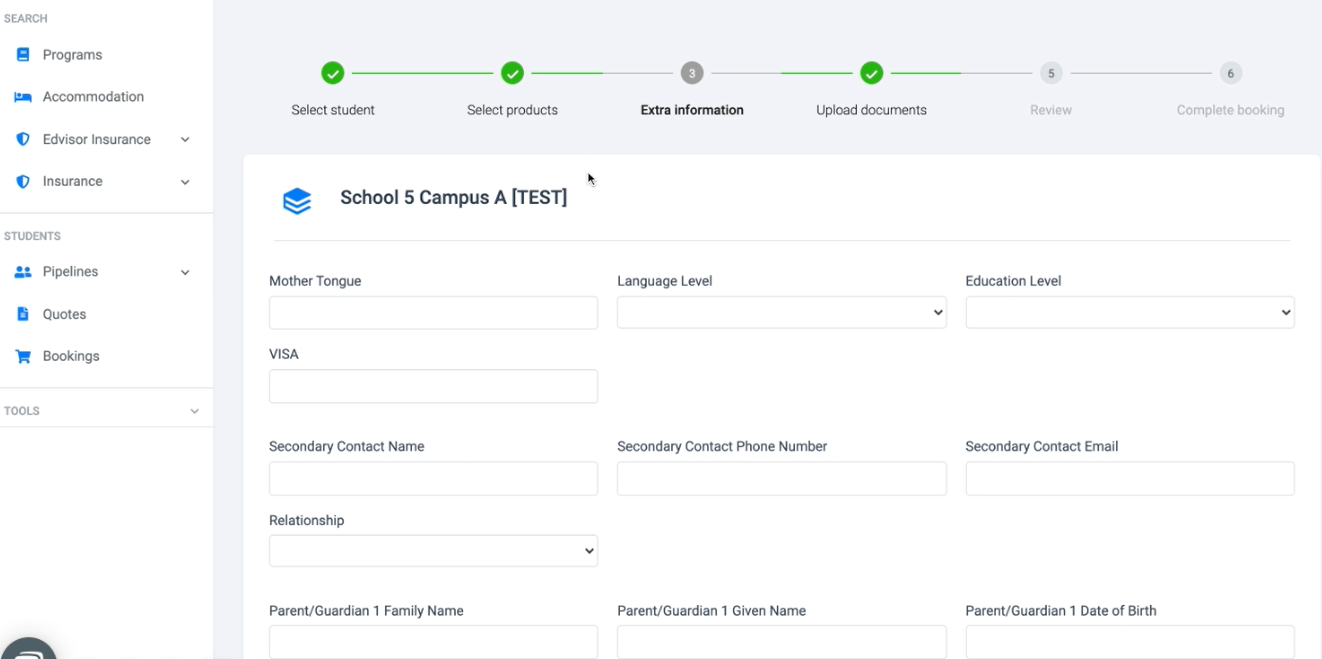This screenshot has width=1322, height=659.
Task: Open the Education Level dropdown
Action: (1130, 312)
